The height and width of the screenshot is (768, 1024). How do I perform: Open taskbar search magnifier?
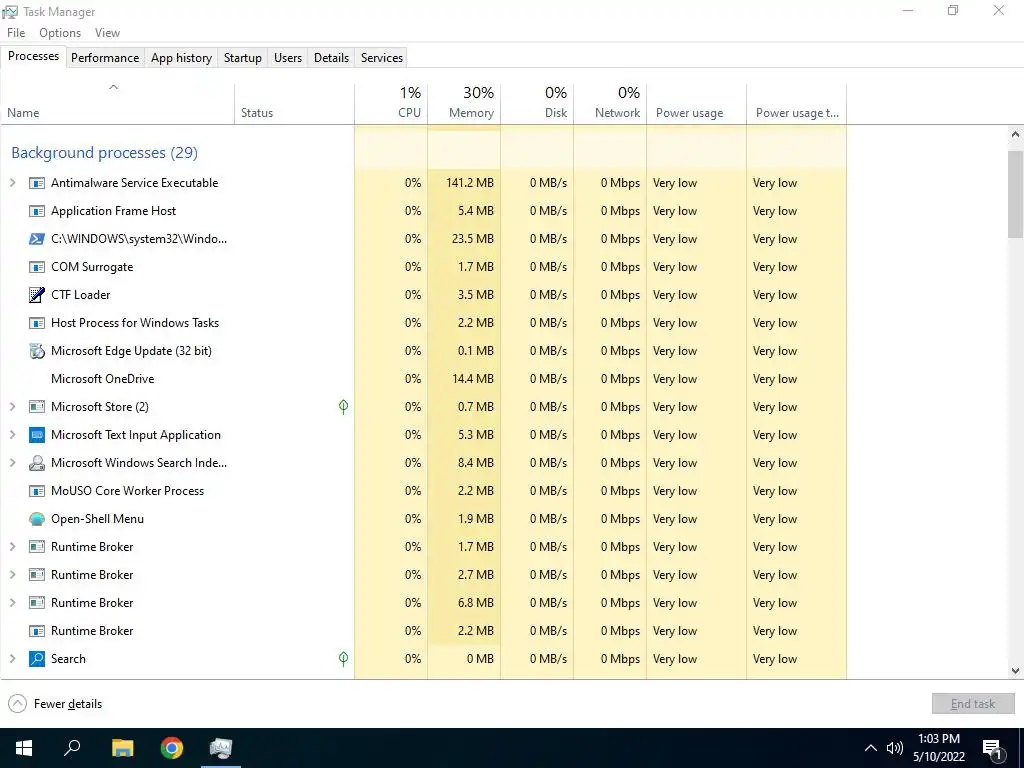[x=72, y=747]
